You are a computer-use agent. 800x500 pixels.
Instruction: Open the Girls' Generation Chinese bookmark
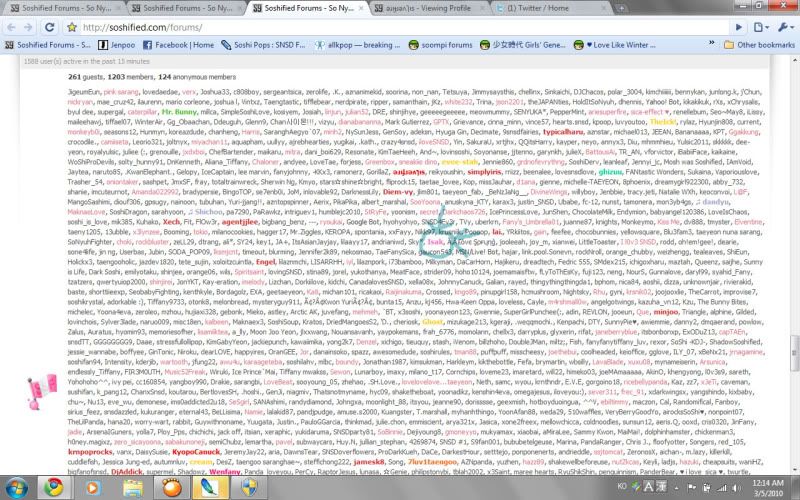[x=522, y=45]
